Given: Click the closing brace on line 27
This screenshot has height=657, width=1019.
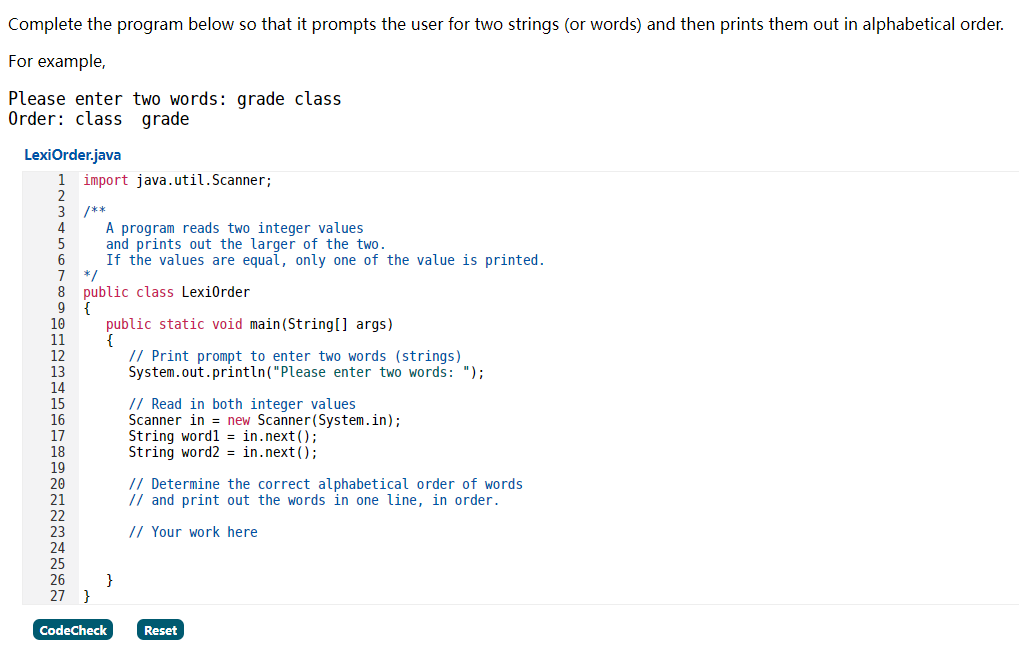Looking at the screenshot, I should (x=86, y=595).
